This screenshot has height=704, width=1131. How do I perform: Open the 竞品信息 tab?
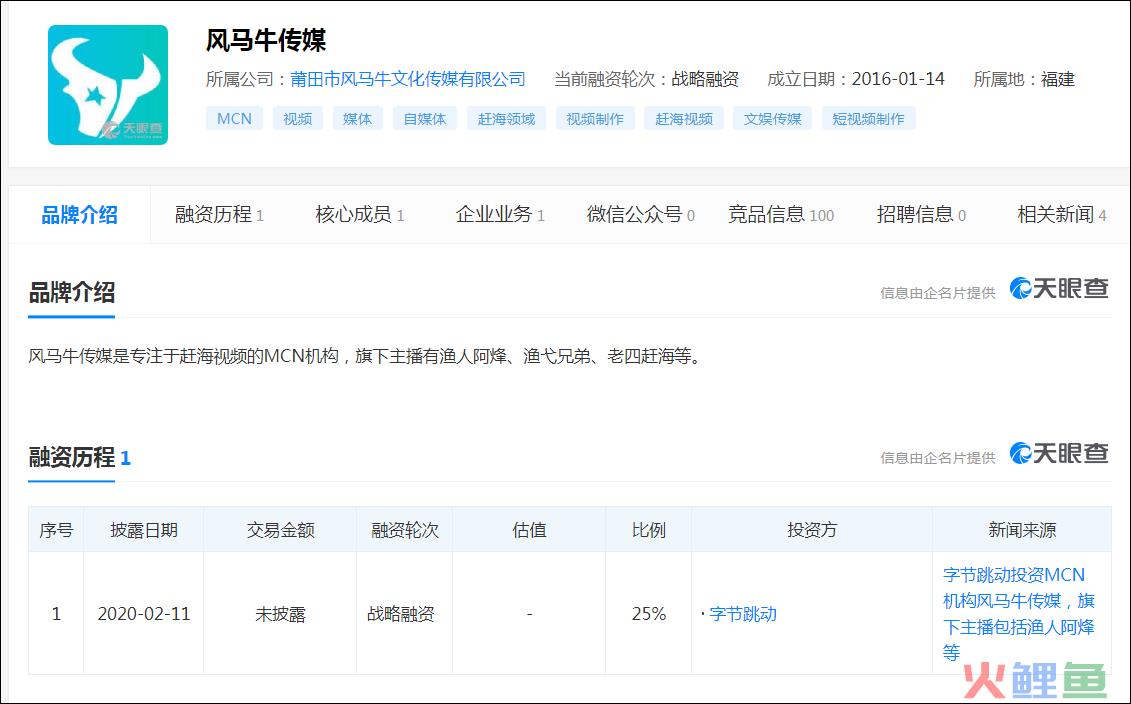pyautogui.click(x=780, y=214)
